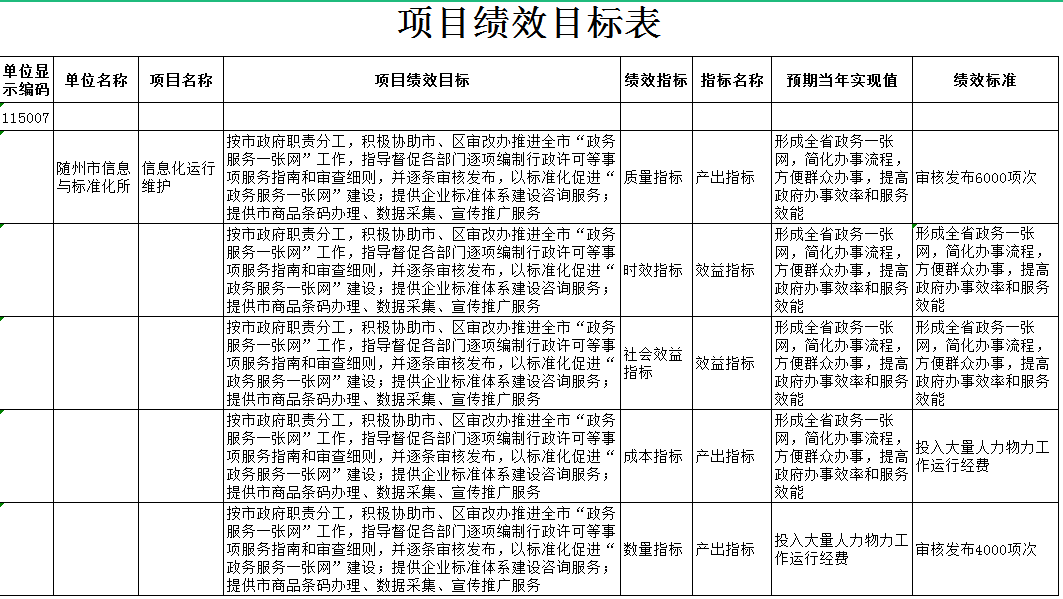Select 预期当年实现值 cell in 社会效益指标 row
Viewport: 1063px width, 599px height.
(842, 363)
